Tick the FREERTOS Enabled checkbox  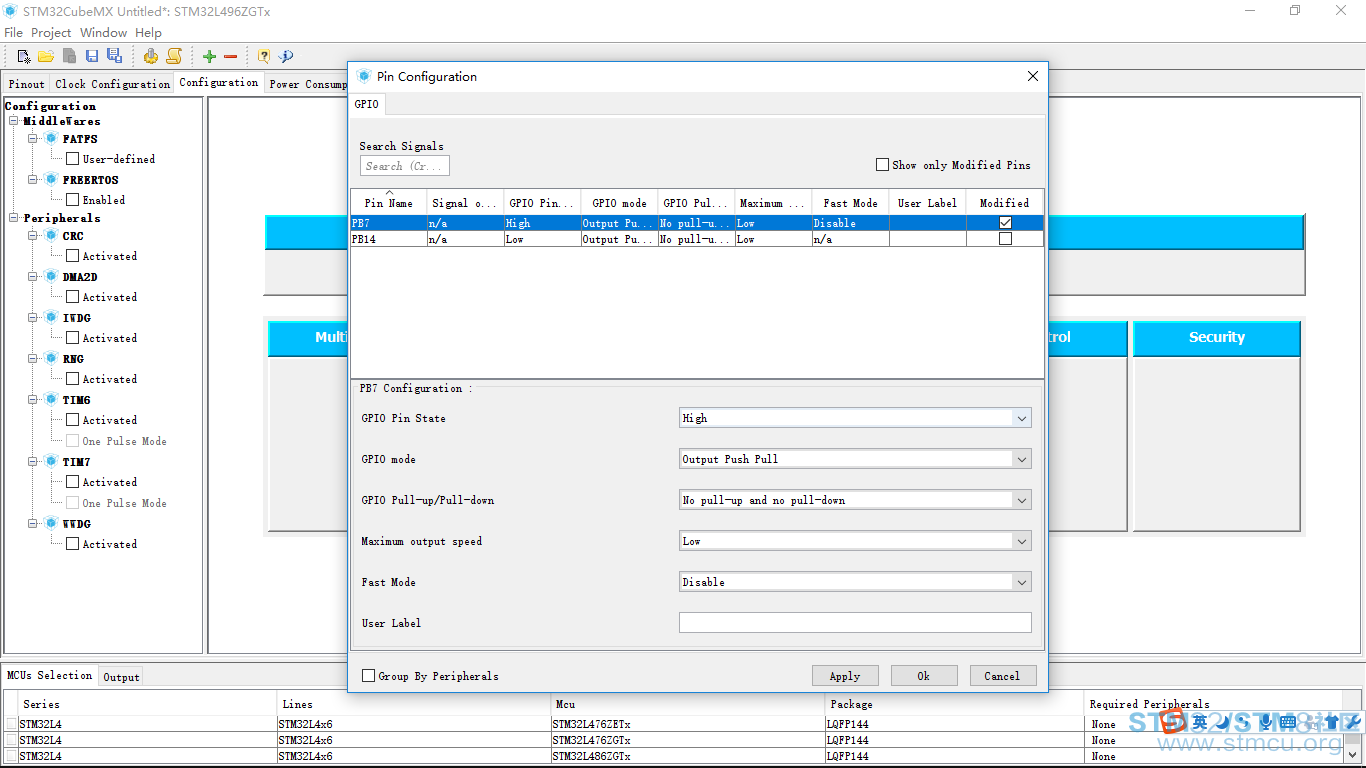72,200
